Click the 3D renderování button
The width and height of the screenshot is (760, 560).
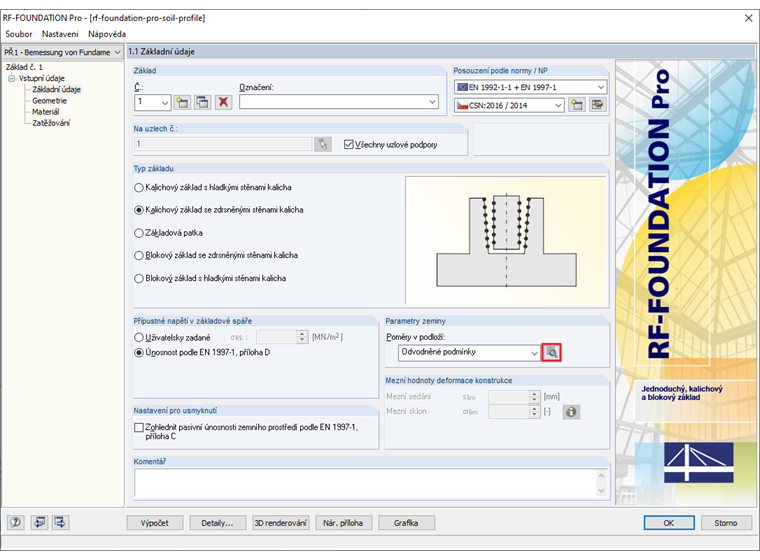tap(280, 523)
